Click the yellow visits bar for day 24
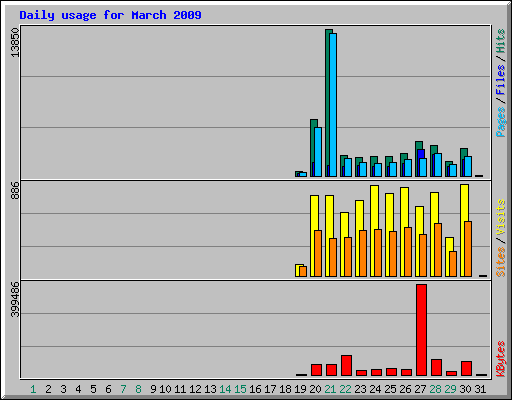 coord(373,231)
